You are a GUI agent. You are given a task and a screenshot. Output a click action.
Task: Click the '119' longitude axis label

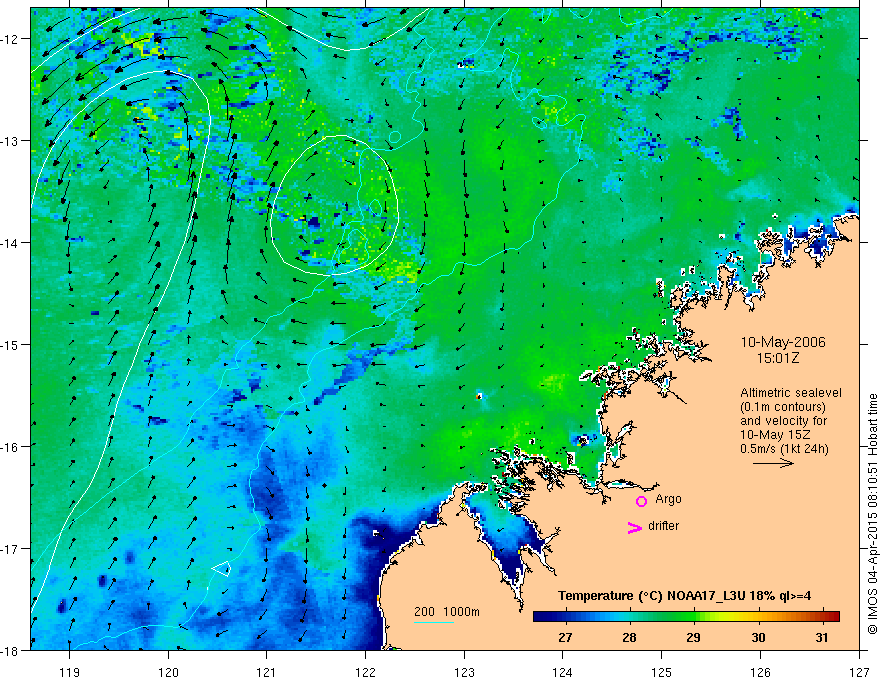click(70, 672)
